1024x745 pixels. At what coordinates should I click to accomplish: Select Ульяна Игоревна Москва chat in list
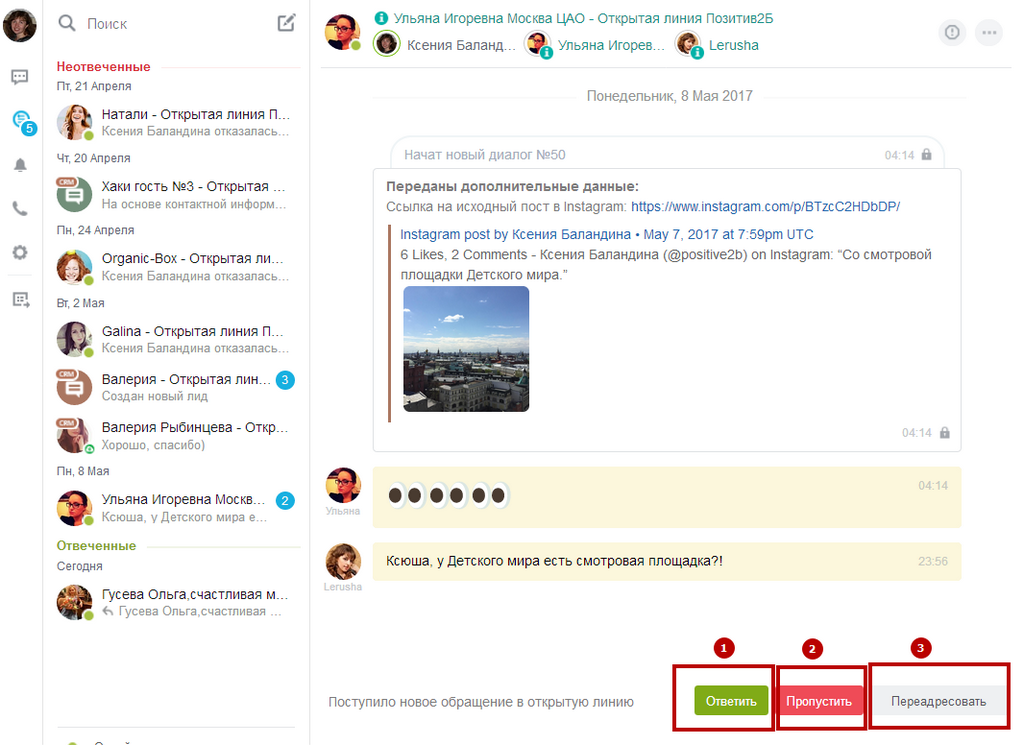pos(176,508)
